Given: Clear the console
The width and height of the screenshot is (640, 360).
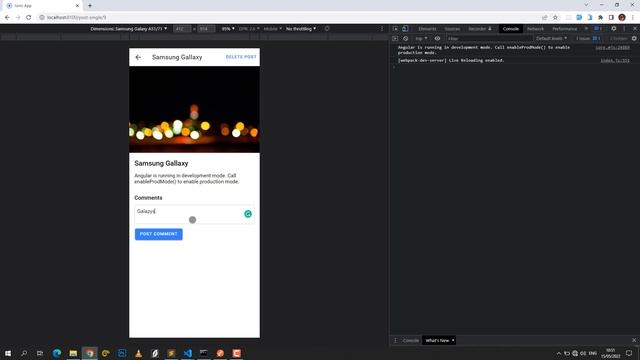Looking at the screenshot, I should [x=405, y=38].
